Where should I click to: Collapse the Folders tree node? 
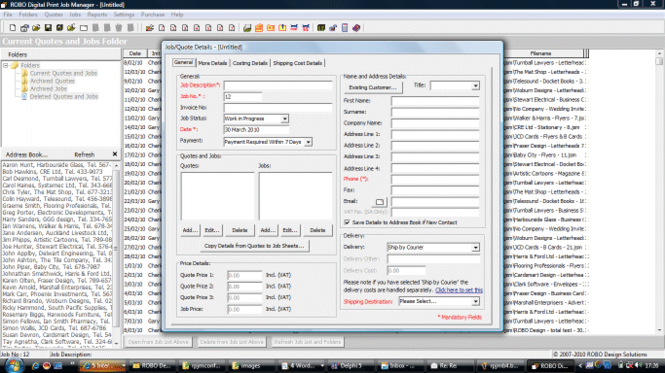(6, 65)
